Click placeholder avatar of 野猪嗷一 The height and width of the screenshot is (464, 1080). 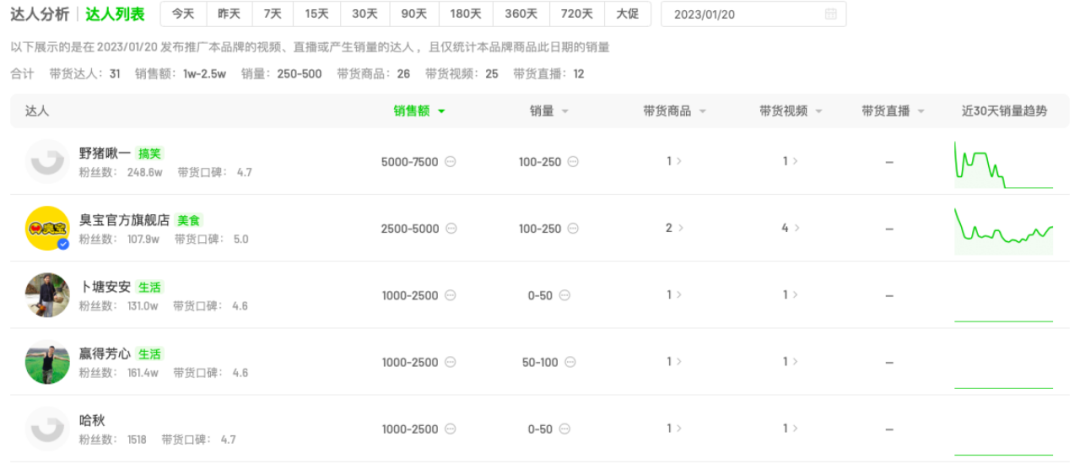[x=47, y=162]
